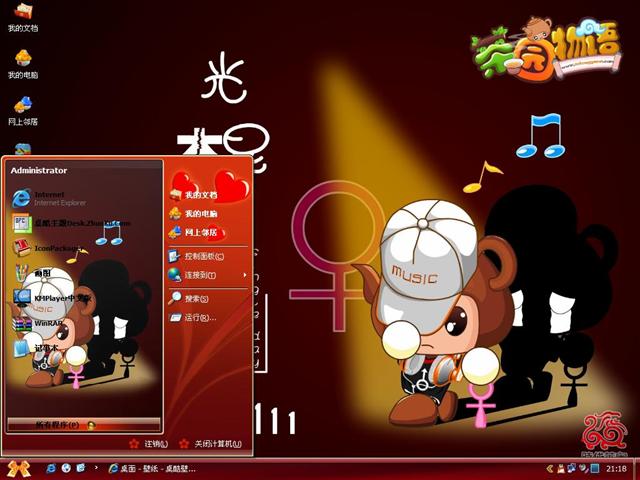Click the globe quick launch icon
Screen dimensions: 640x480
[66, 468]
